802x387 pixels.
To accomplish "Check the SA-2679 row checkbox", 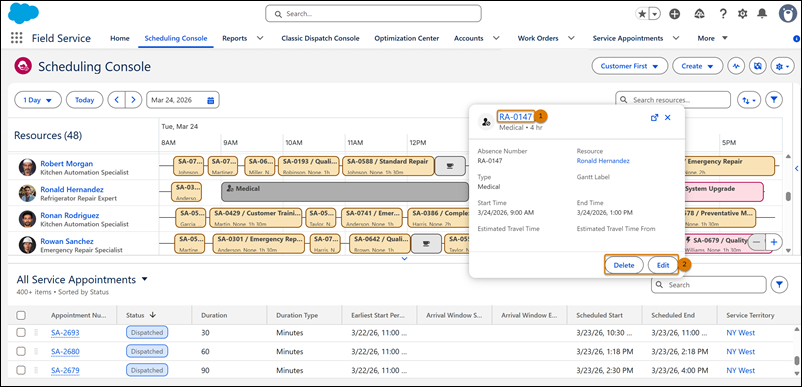I will point(21,370).
